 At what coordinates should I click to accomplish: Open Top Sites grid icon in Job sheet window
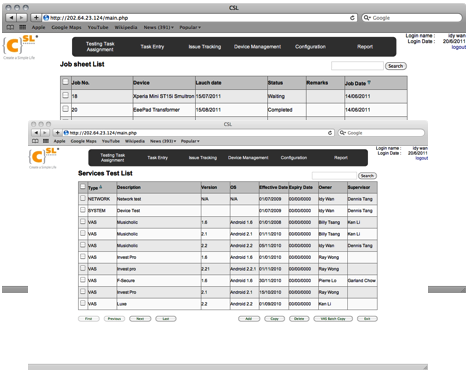point(22,27)
